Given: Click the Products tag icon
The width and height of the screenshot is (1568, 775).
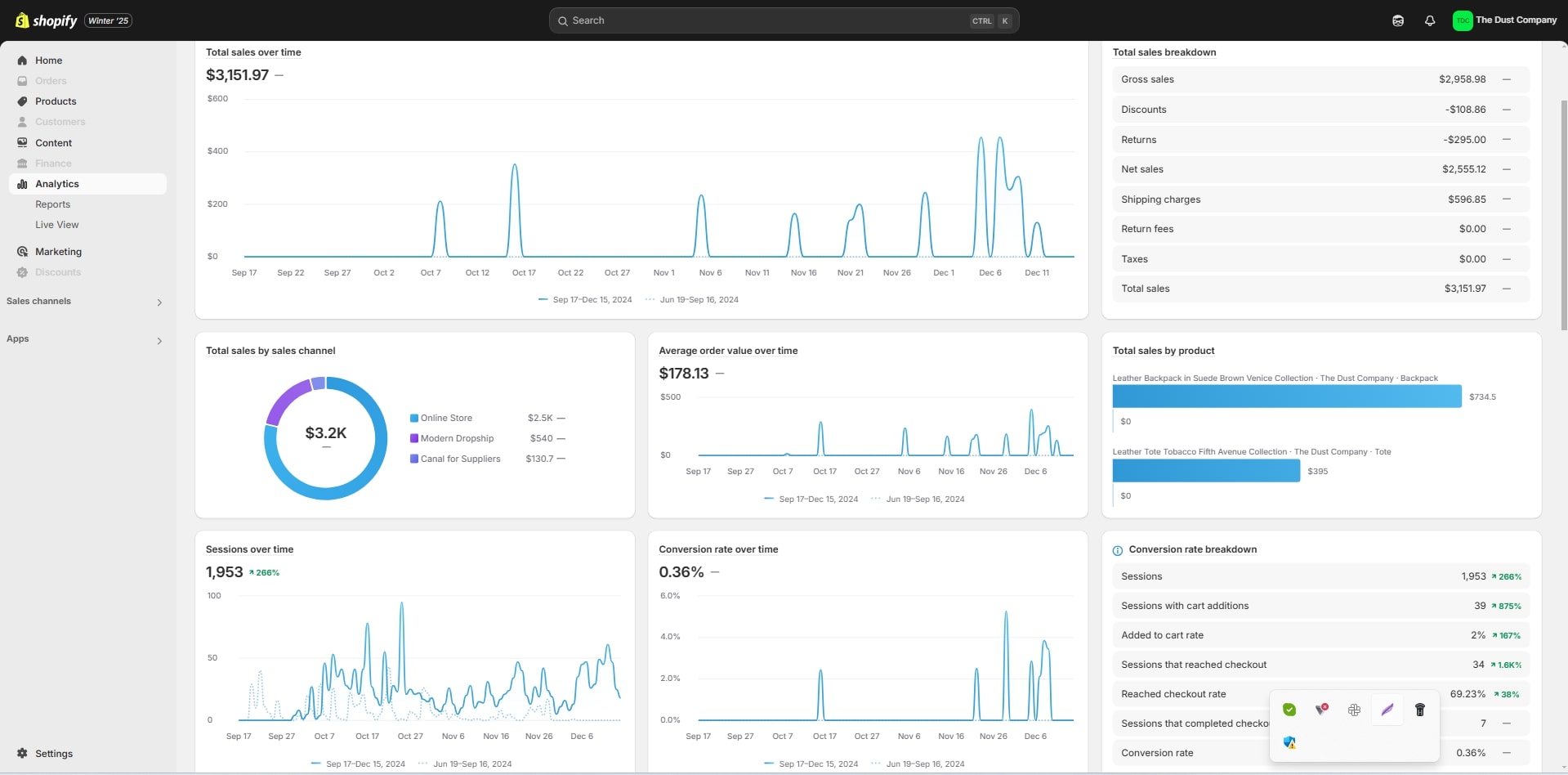Looking at the screenshot, I should (x=22, y=101).
